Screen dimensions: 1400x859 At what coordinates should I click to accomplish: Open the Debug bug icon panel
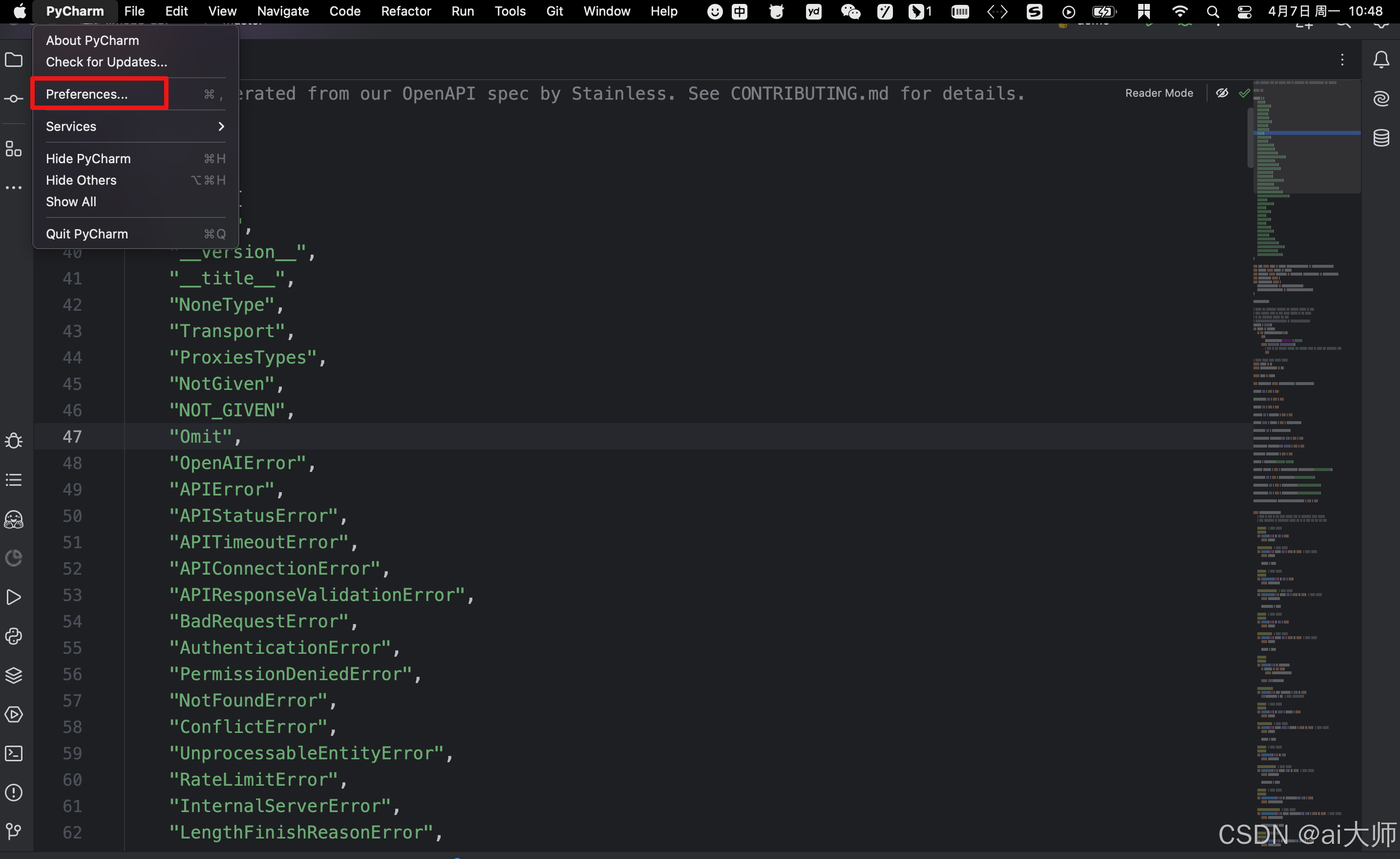pos(14,441)
